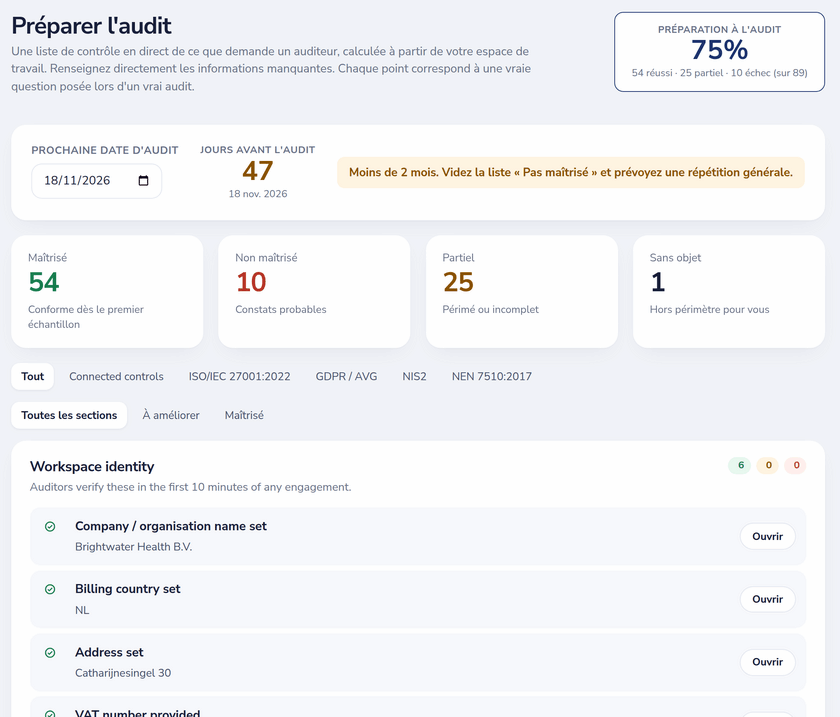
Task: Edit the next audit date field
Action: (x=96, y=181)
